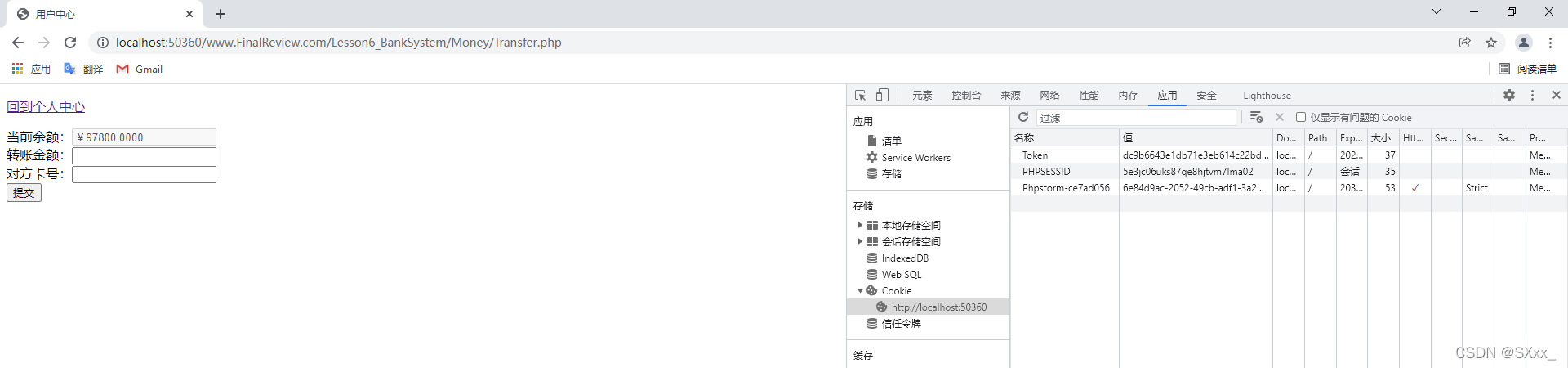
Task: Open Service Workers in the sidebar
Action: (x=915, y=158)
